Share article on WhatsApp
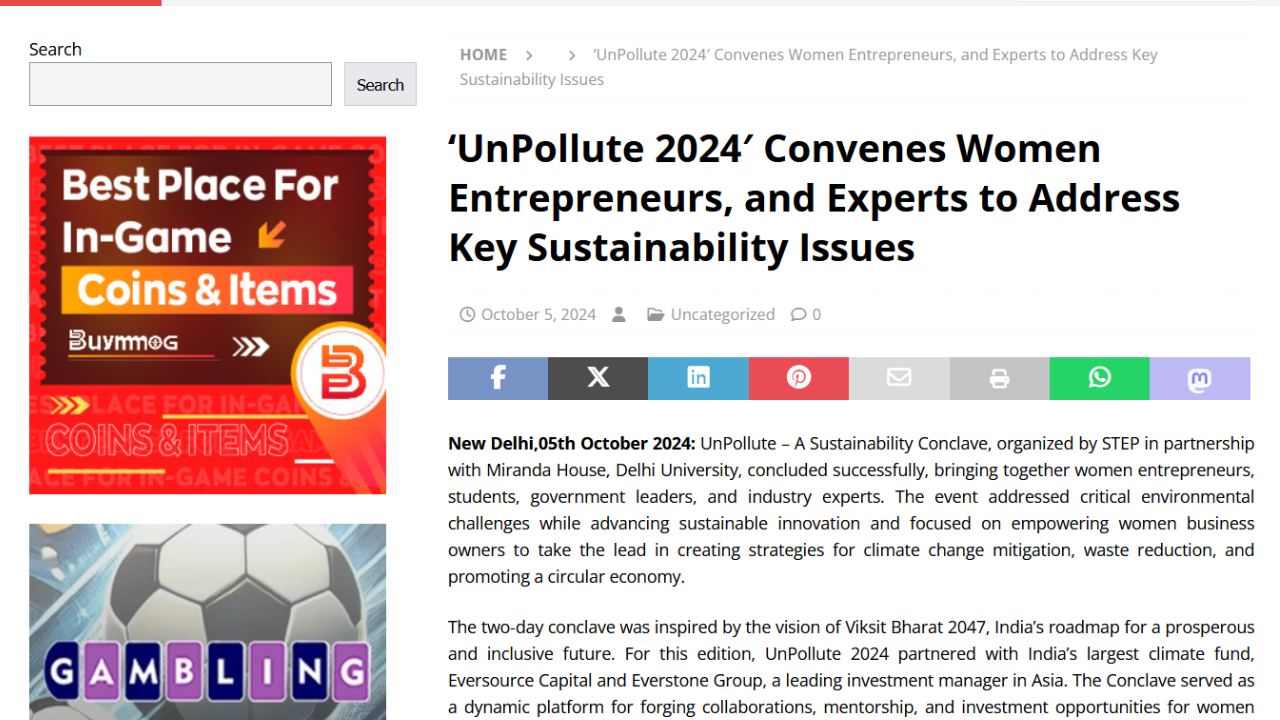The width and height of the screenshot is (1280, 720). pos(1099,378)
